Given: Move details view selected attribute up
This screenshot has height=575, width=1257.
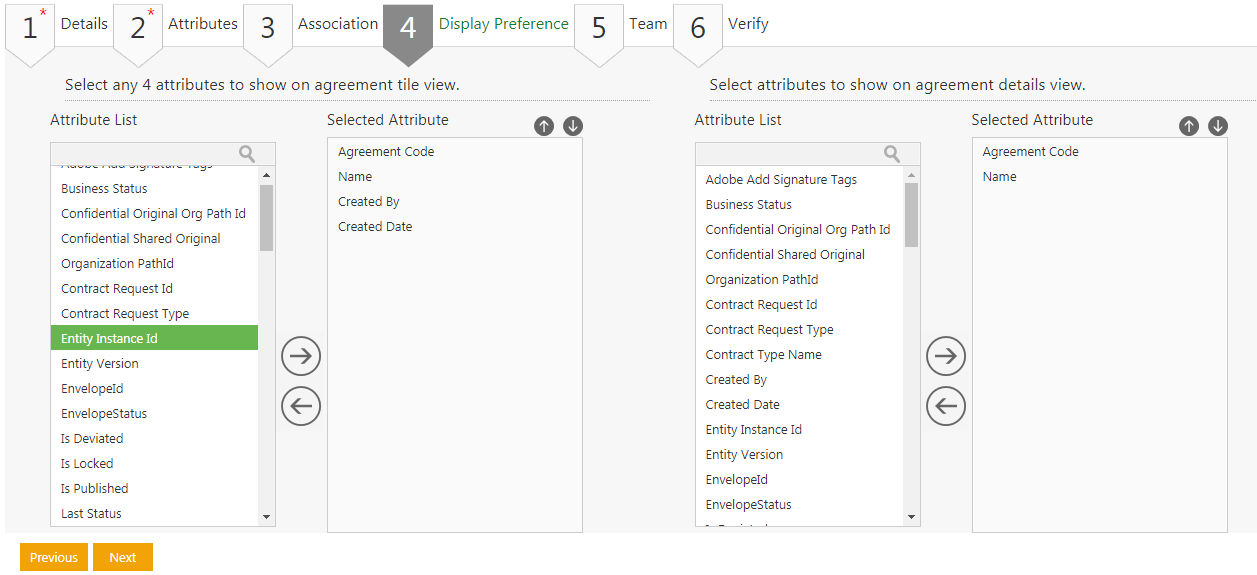Looking at the screenshot, I should pyautogui.click(x=1189, y=126).
